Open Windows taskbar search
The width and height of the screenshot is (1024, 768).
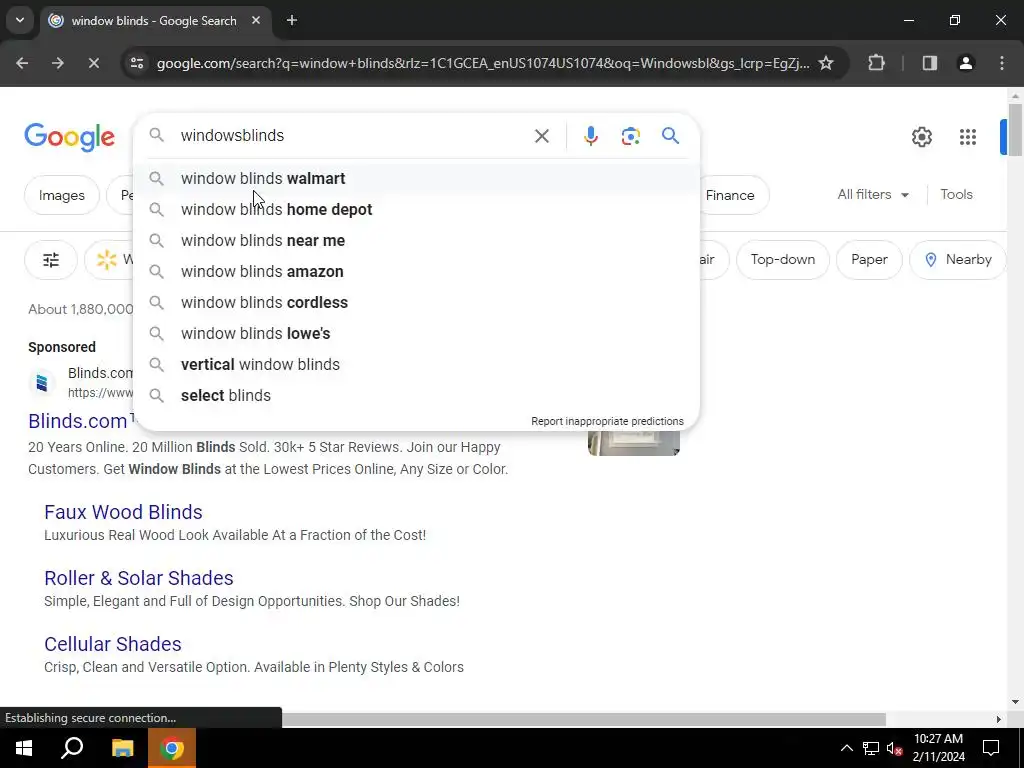click(x=72, y=748)
